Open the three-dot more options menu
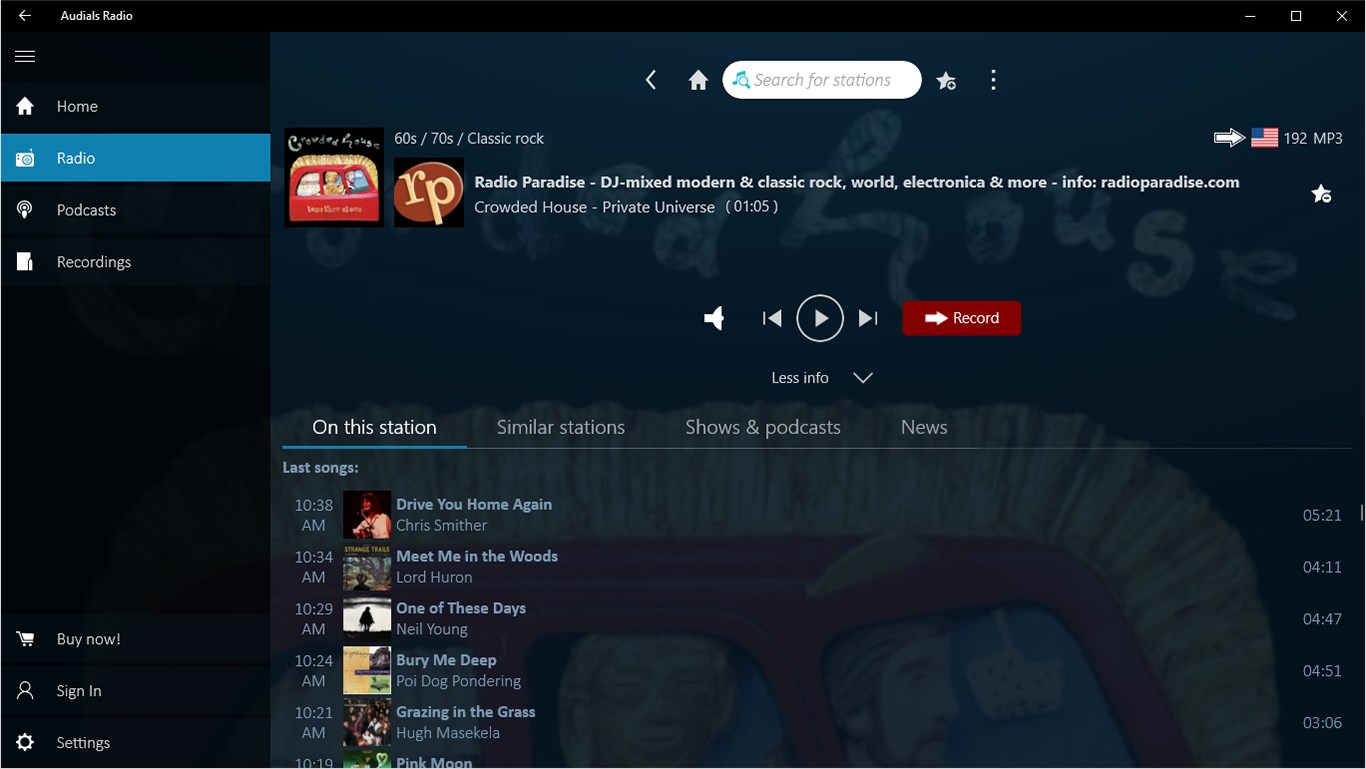This screenshot has height=769, width=1366. point(993,80)
